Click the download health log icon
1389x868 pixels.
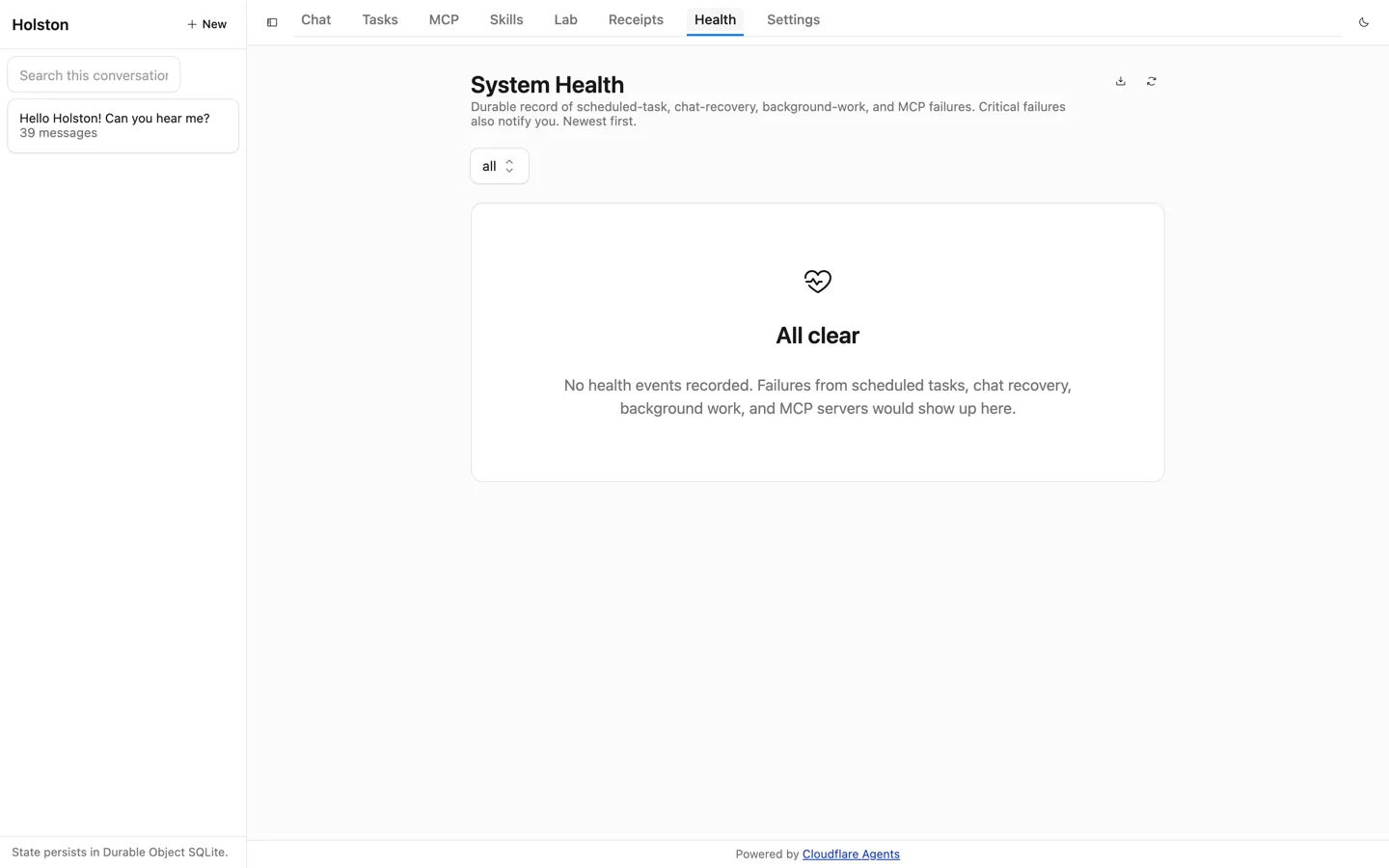1121,81
